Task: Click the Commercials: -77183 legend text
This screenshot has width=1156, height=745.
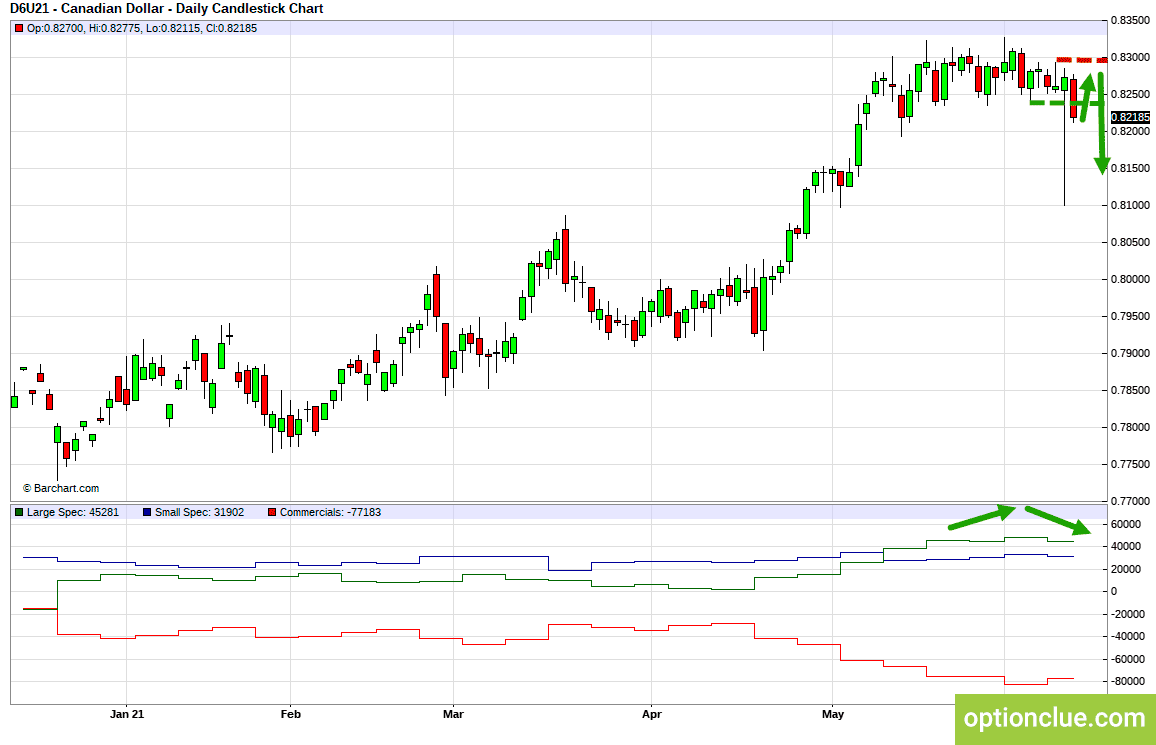Action: (330, 512)
